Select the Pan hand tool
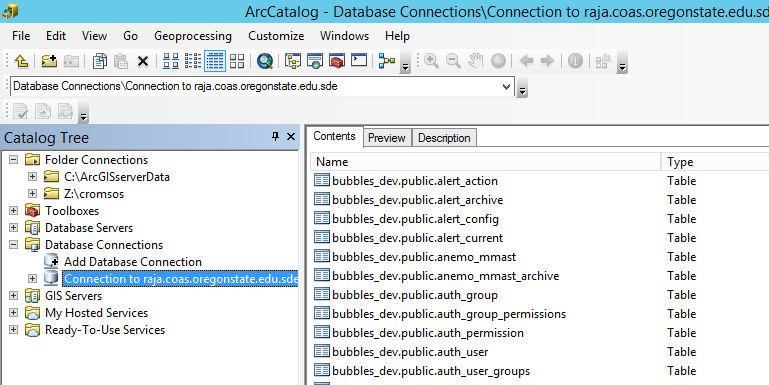Viewport: 769px width, 385px height. coord(475,61)
